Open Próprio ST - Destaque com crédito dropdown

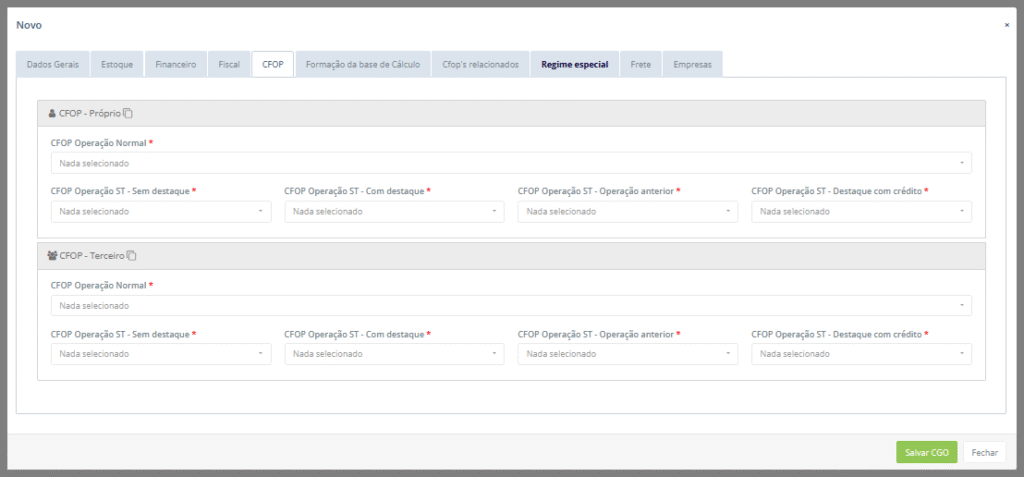(x=861, y=211)
